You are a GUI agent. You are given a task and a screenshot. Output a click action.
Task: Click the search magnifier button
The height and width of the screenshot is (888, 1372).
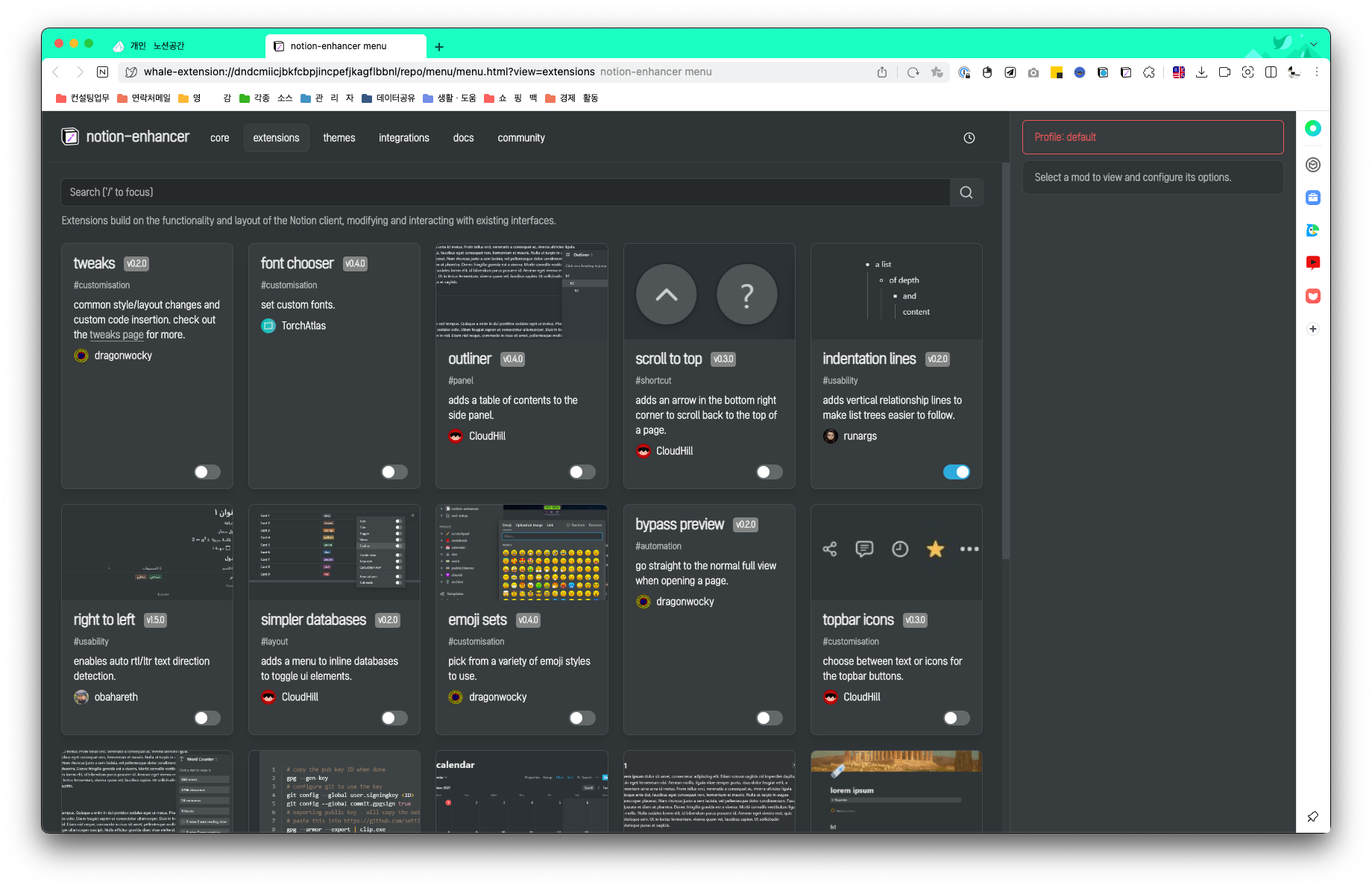pyautogui.click(x=966, y=192)
